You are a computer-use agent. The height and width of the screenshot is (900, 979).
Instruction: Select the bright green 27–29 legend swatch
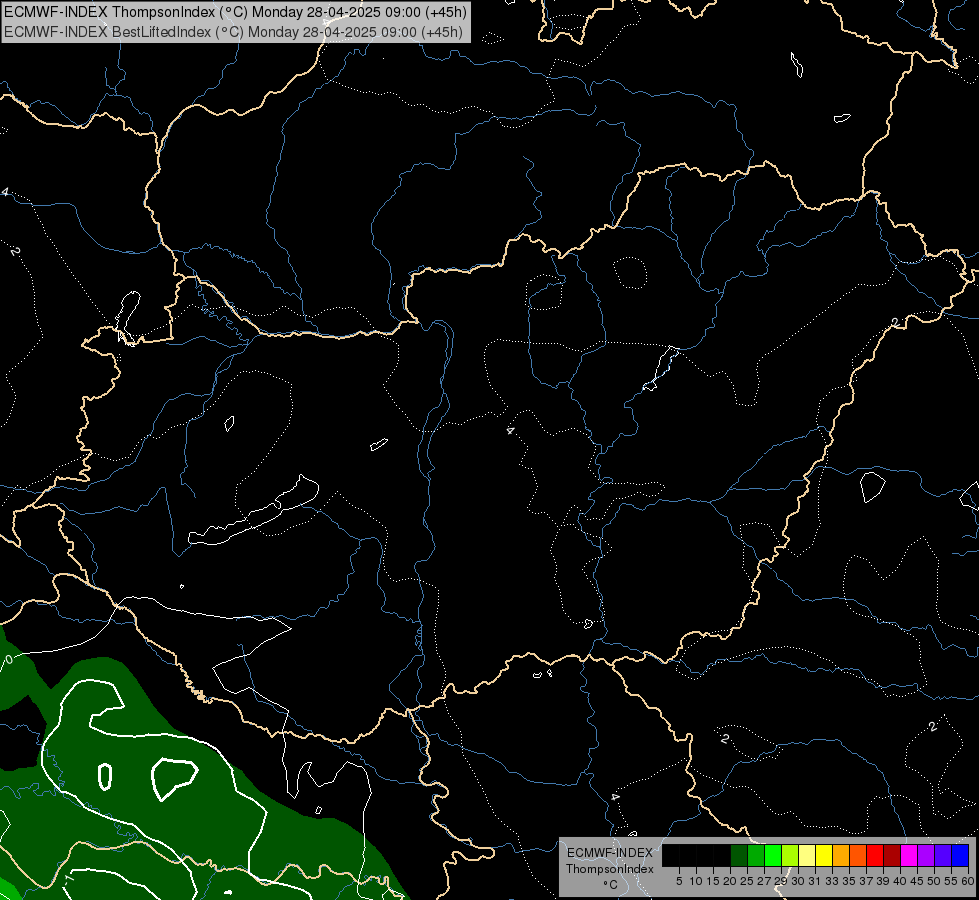pos(773,855)
